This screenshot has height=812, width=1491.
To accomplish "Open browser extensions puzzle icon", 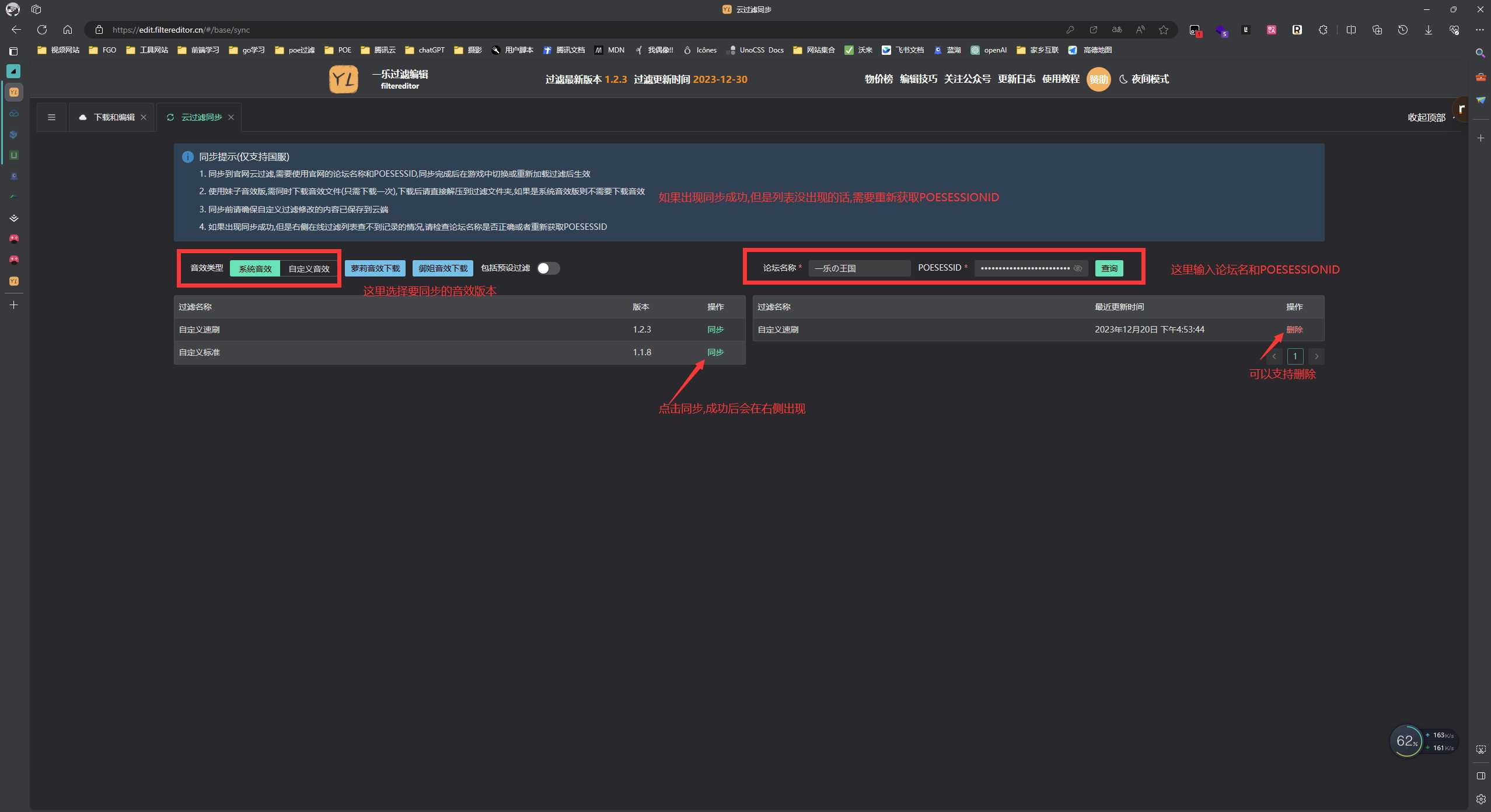I will (x=1323, y=30).
